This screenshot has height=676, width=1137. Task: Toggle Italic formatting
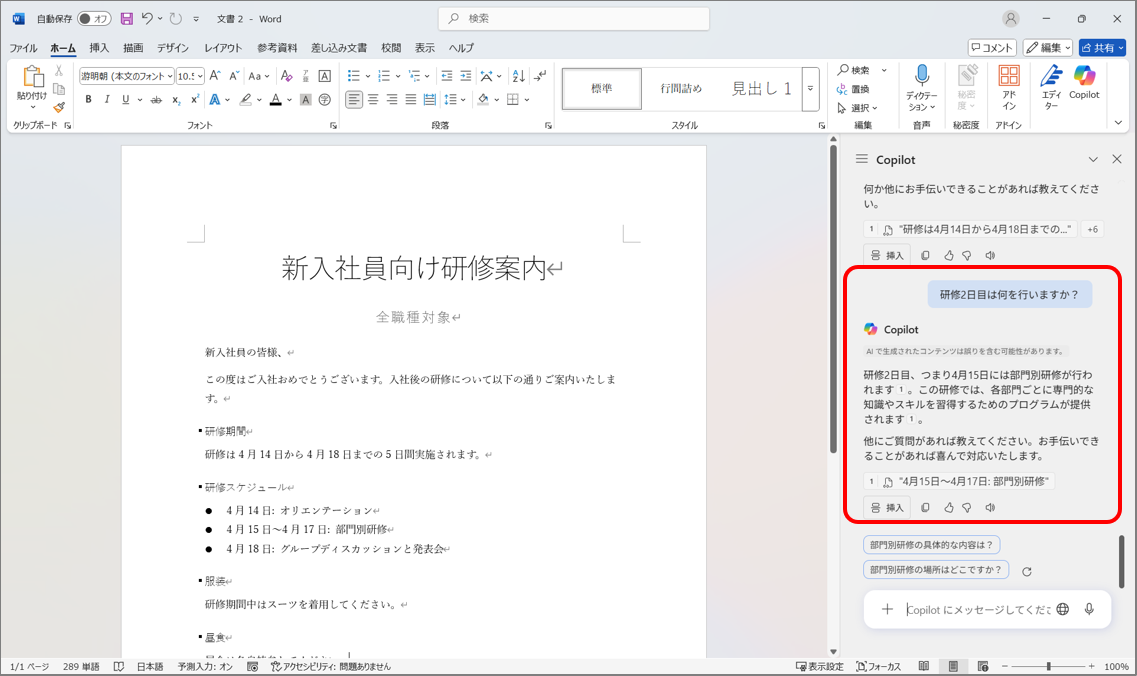107,99
